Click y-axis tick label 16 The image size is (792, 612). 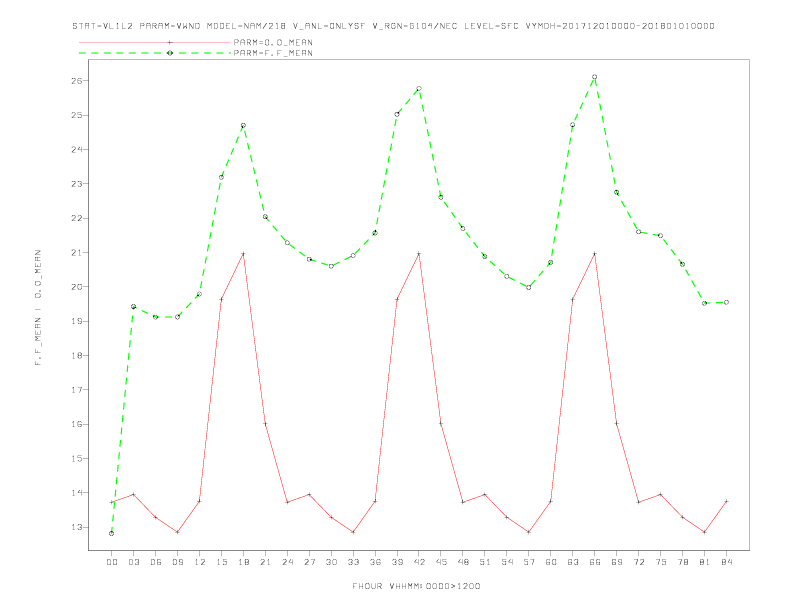[79, 424]
